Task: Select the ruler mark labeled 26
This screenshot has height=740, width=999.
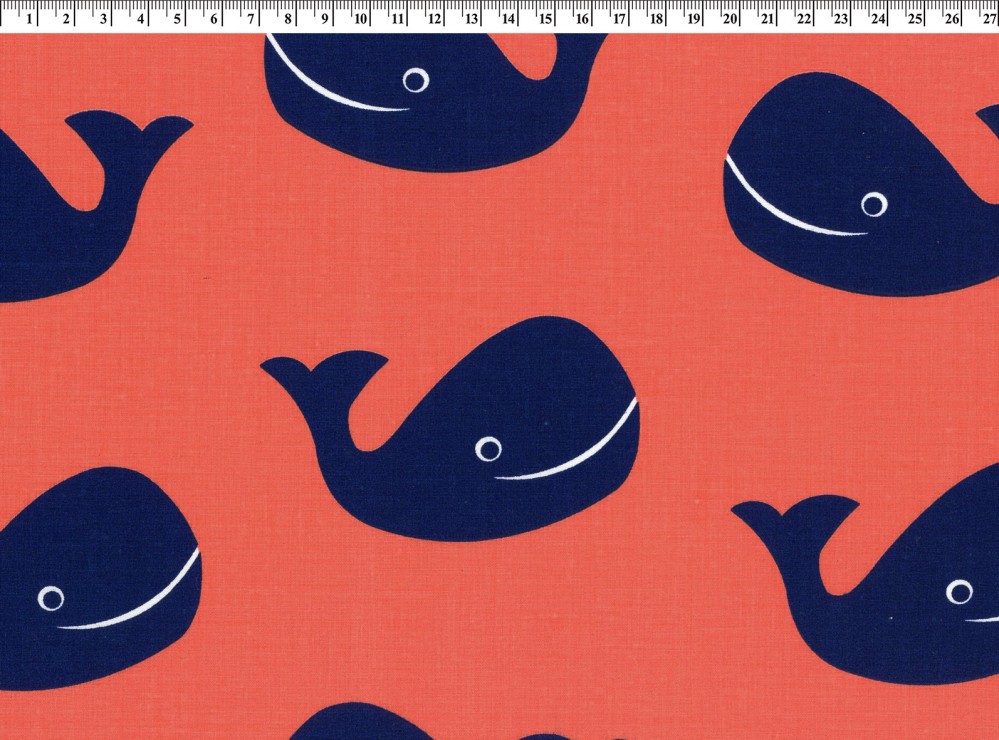Action: 952,19
